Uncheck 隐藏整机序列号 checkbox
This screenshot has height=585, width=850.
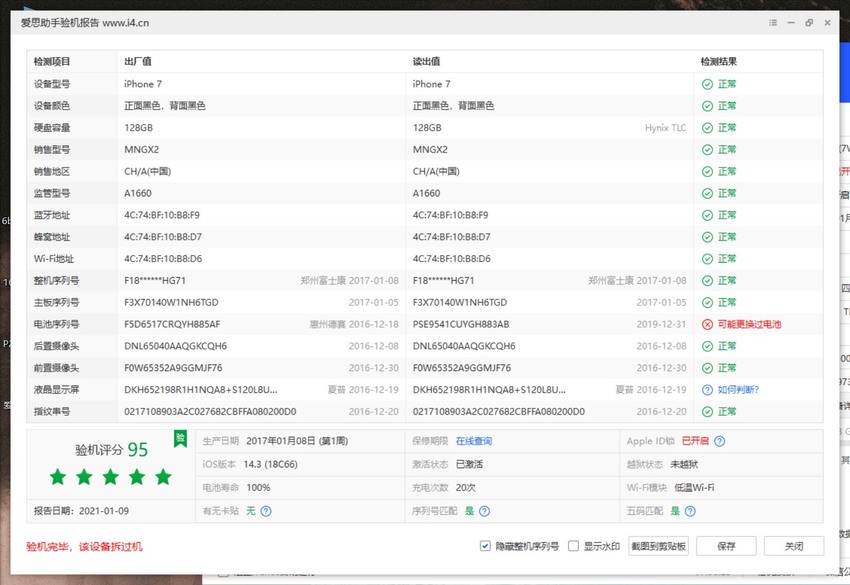(485, 546)
